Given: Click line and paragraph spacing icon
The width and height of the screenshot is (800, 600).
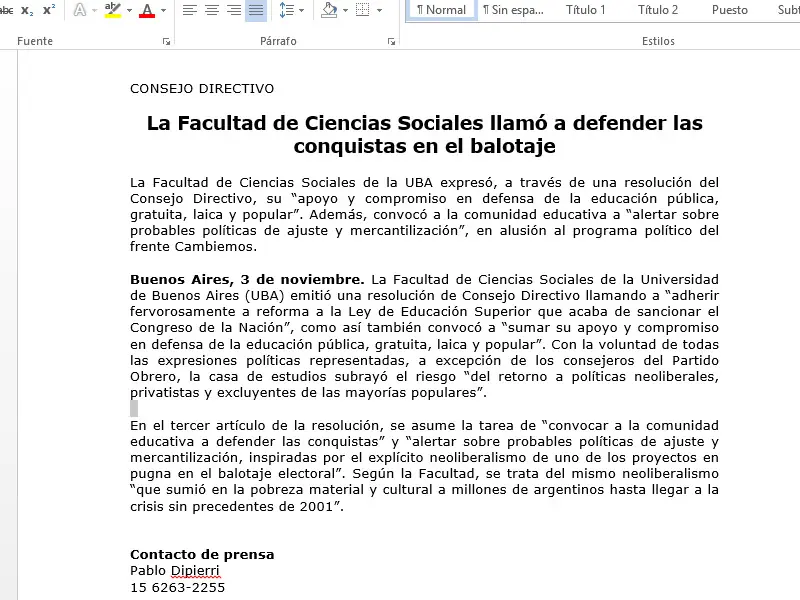Looking at the screenshot, I should click(287, 10).
